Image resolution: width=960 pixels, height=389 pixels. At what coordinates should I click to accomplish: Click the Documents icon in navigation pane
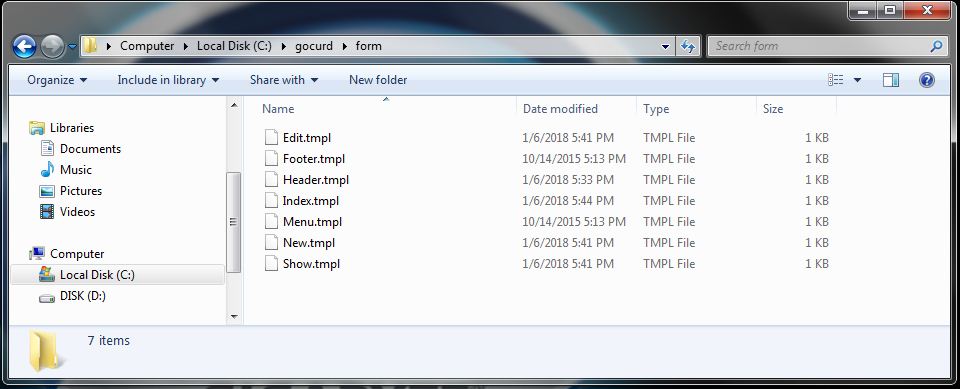(x=47, y=149)
